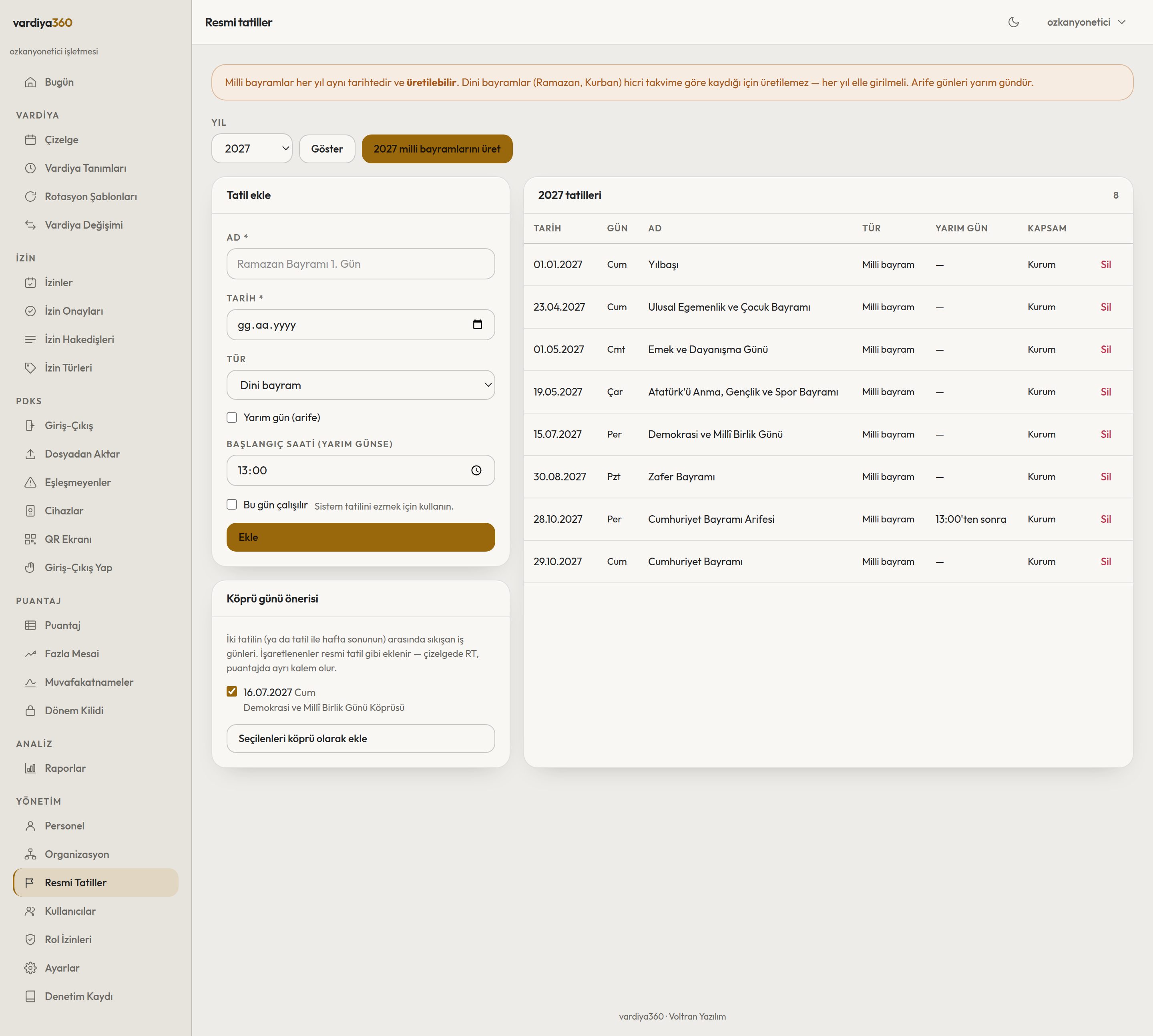Click the Ekle button
The height and width of the screenshot is (1036, 1153).
click(x=360, y=537)
